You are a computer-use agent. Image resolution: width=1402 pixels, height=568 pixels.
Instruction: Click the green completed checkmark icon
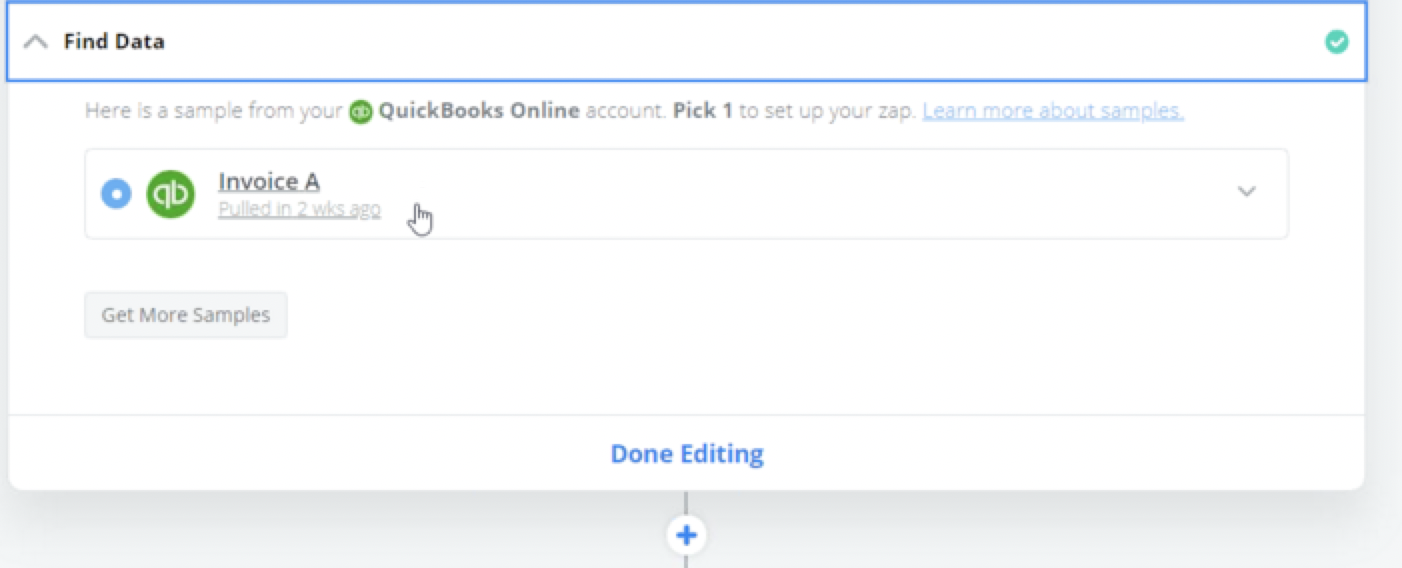1336,42
